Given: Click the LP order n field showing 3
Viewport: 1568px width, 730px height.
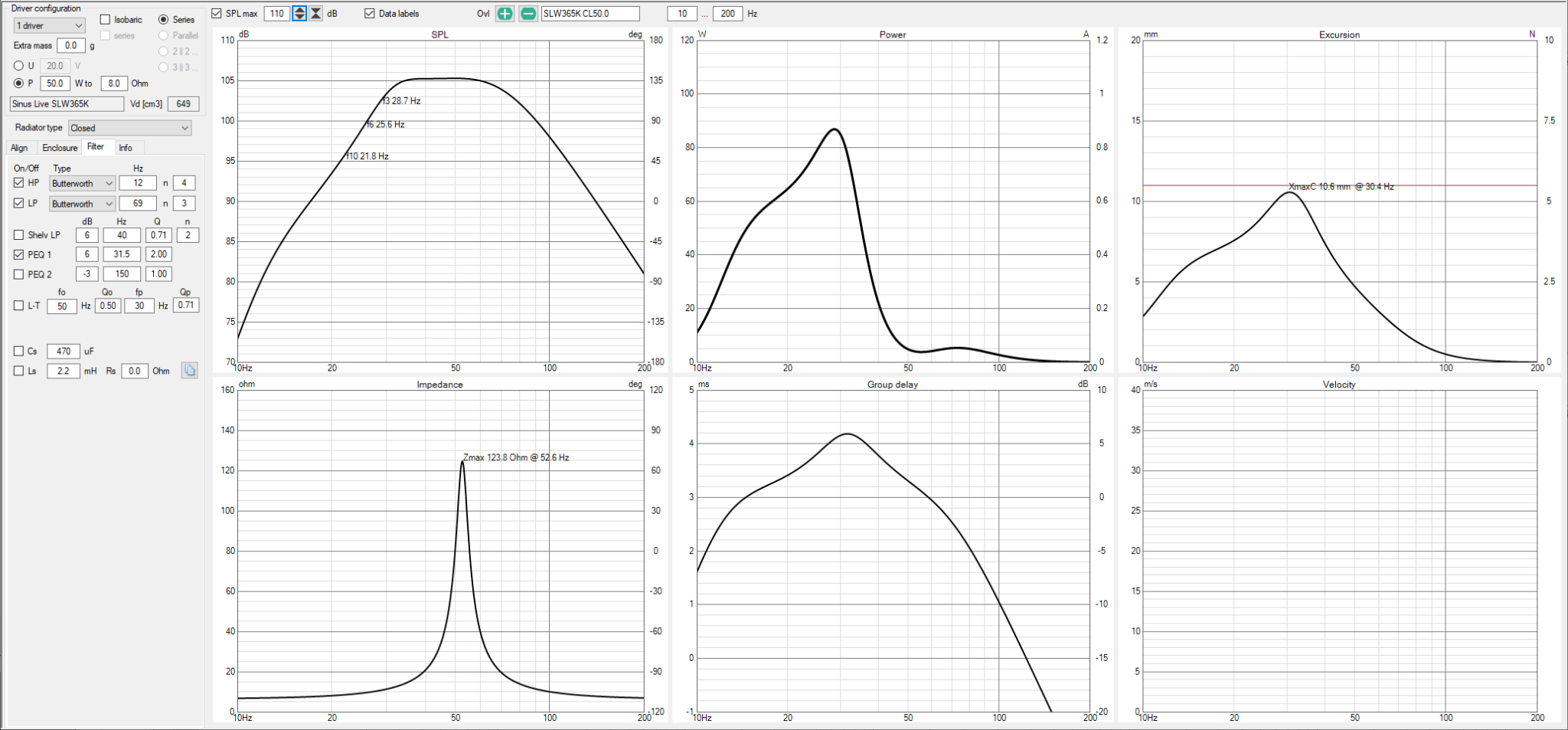Looking at the screenshot, I should [x=184, y=204].
